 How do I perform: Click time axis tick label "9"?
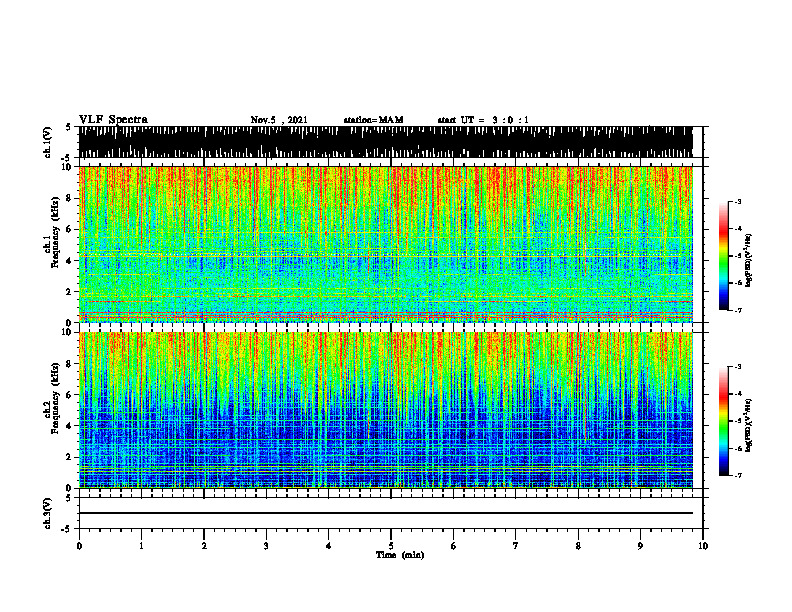pyautogui.click(x=640, y=546)
